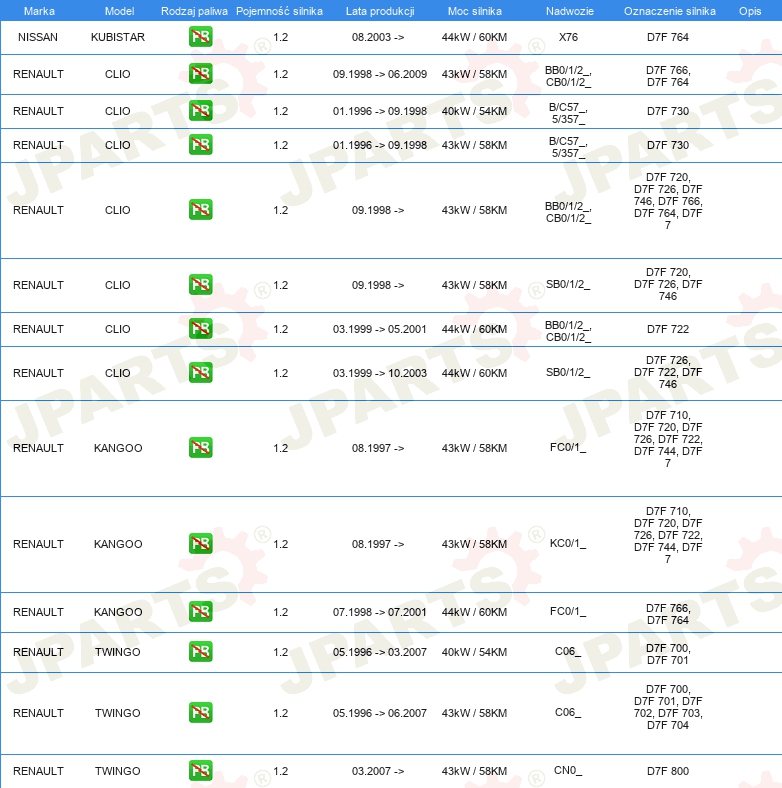782x788 pixels.
Task: Click the Moc silnika column header
Action: click(474, 11)
